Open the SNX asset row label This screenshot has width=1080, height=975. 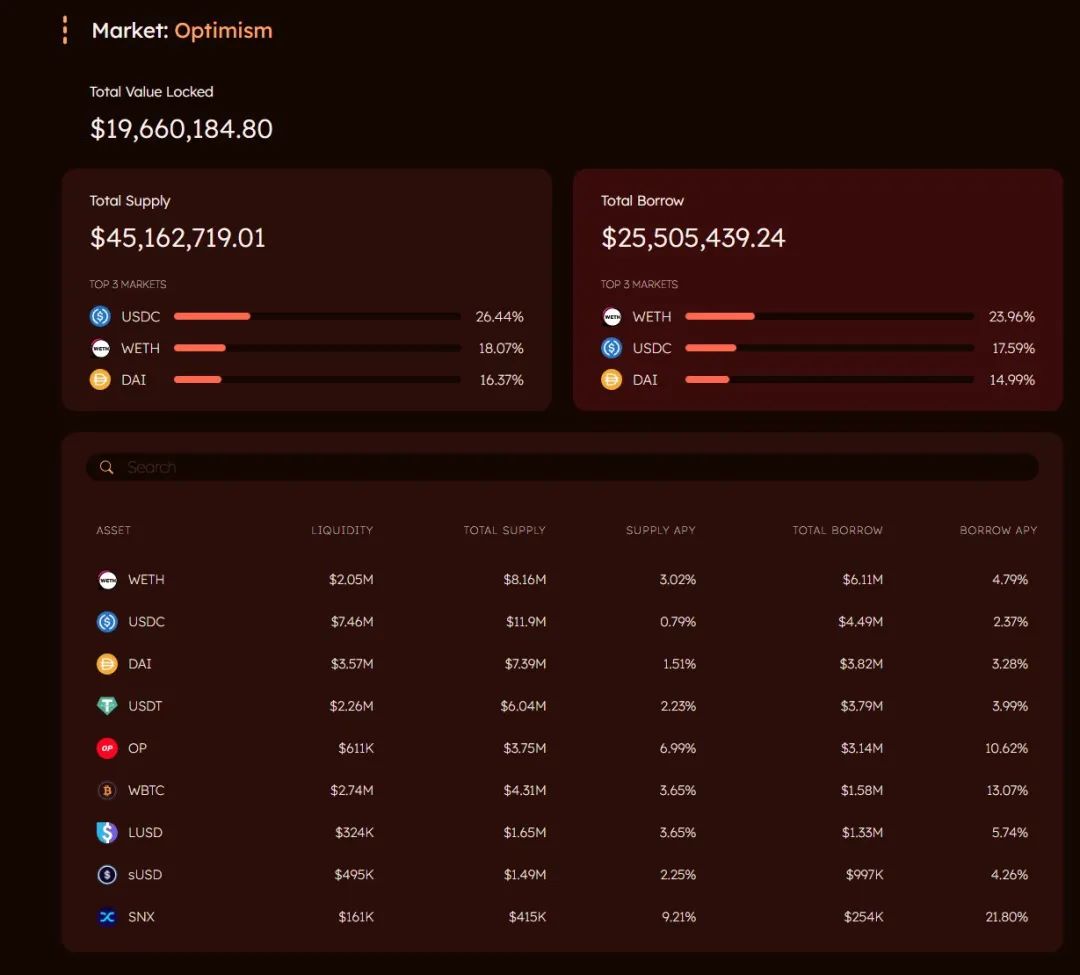141,916
